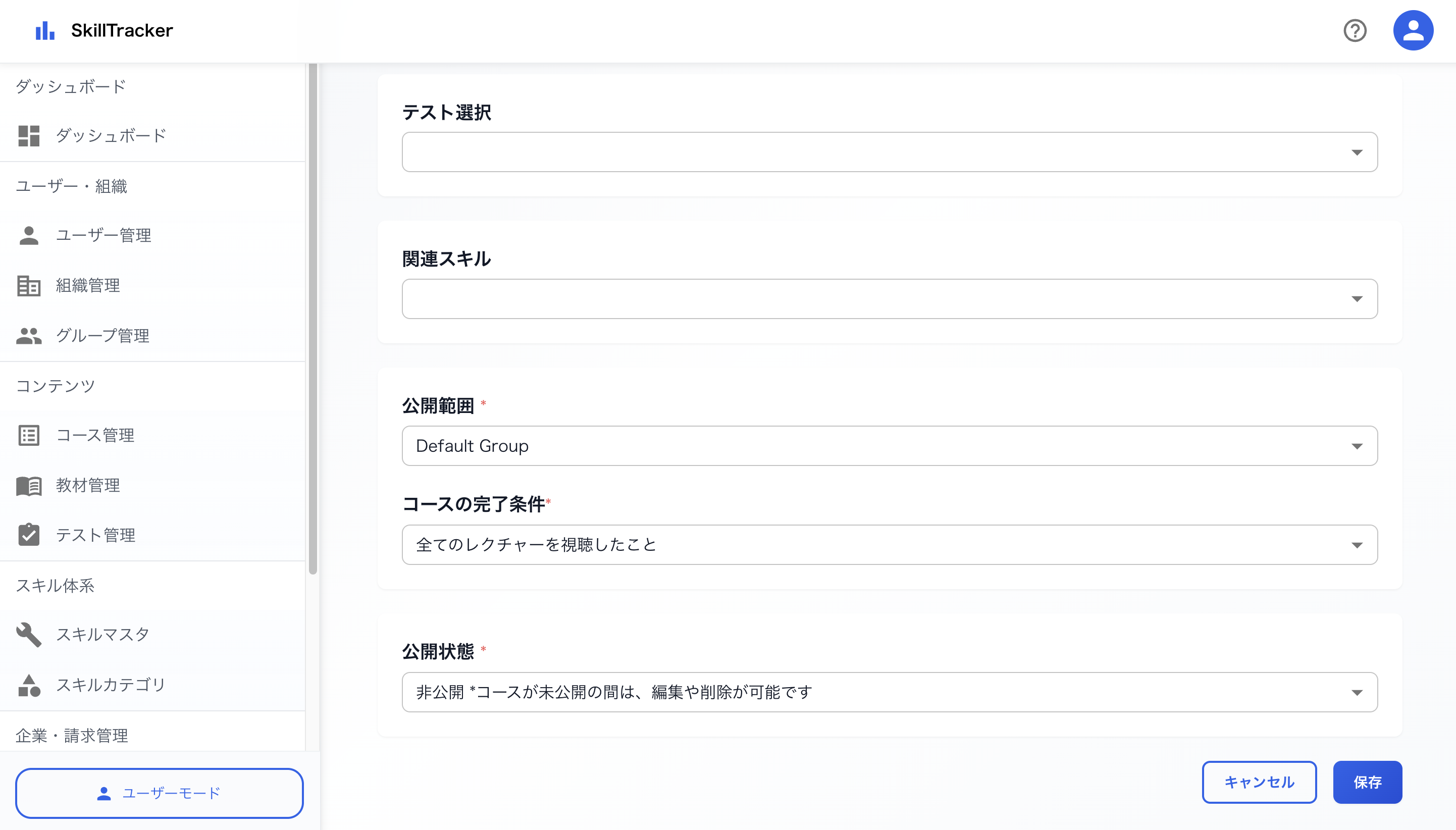The image size is (1456, 830).
Task: Switch to ユーザーモード
Action: tap(160, 792)
